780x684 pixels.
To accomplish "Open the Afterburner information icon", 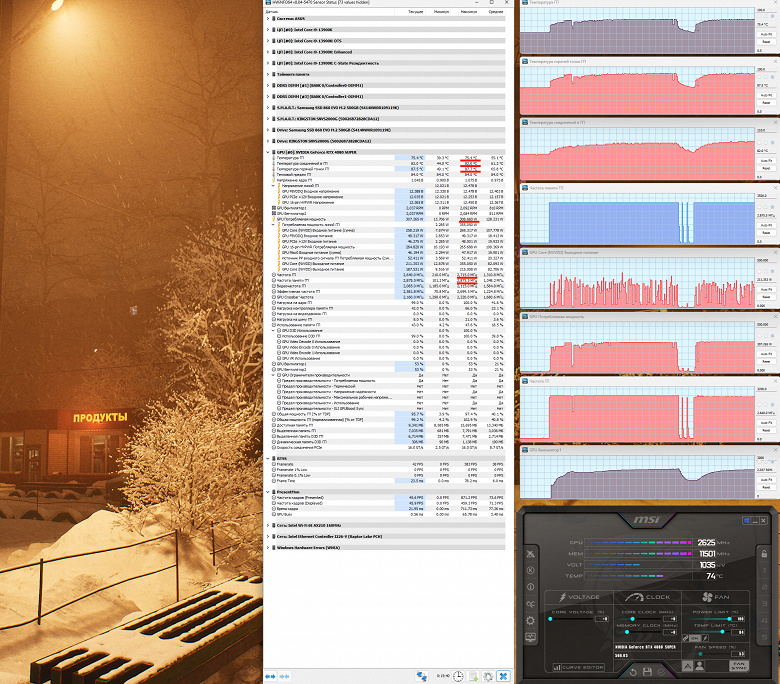I will point(530,586).
